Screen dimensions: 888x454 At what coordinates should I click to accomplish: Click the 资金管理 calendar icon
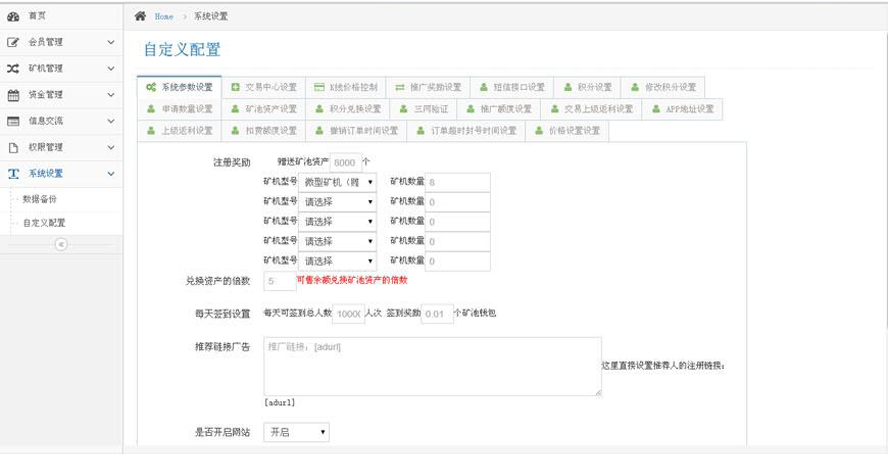click(x=13, y=95)
